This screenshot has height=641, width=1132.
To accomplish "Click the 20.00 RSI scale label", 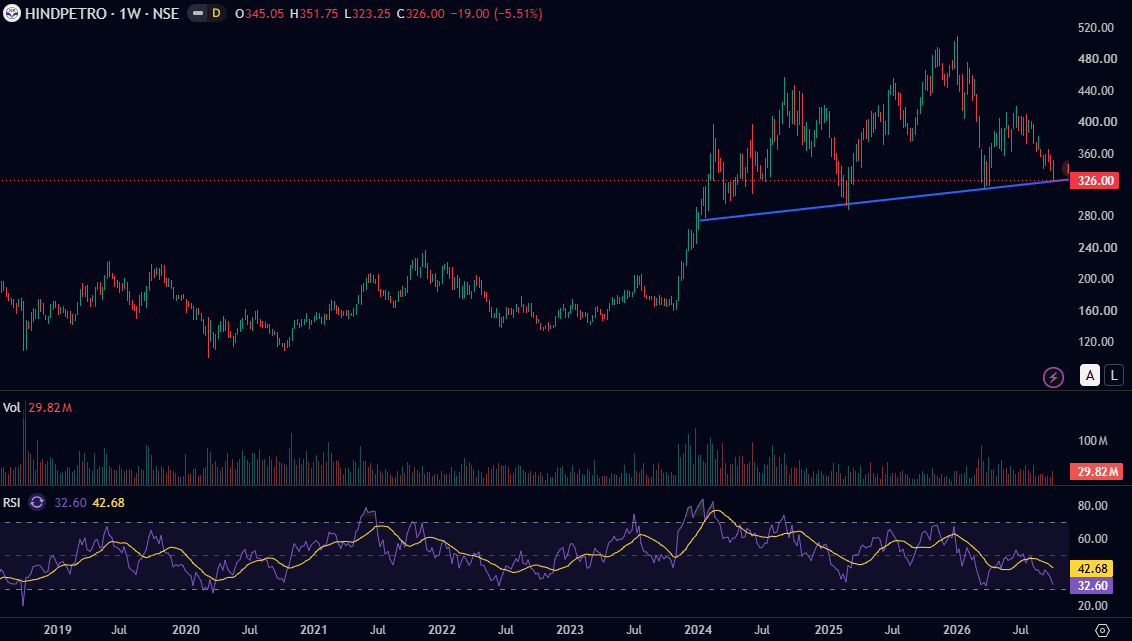I will tap(1092, 606).
